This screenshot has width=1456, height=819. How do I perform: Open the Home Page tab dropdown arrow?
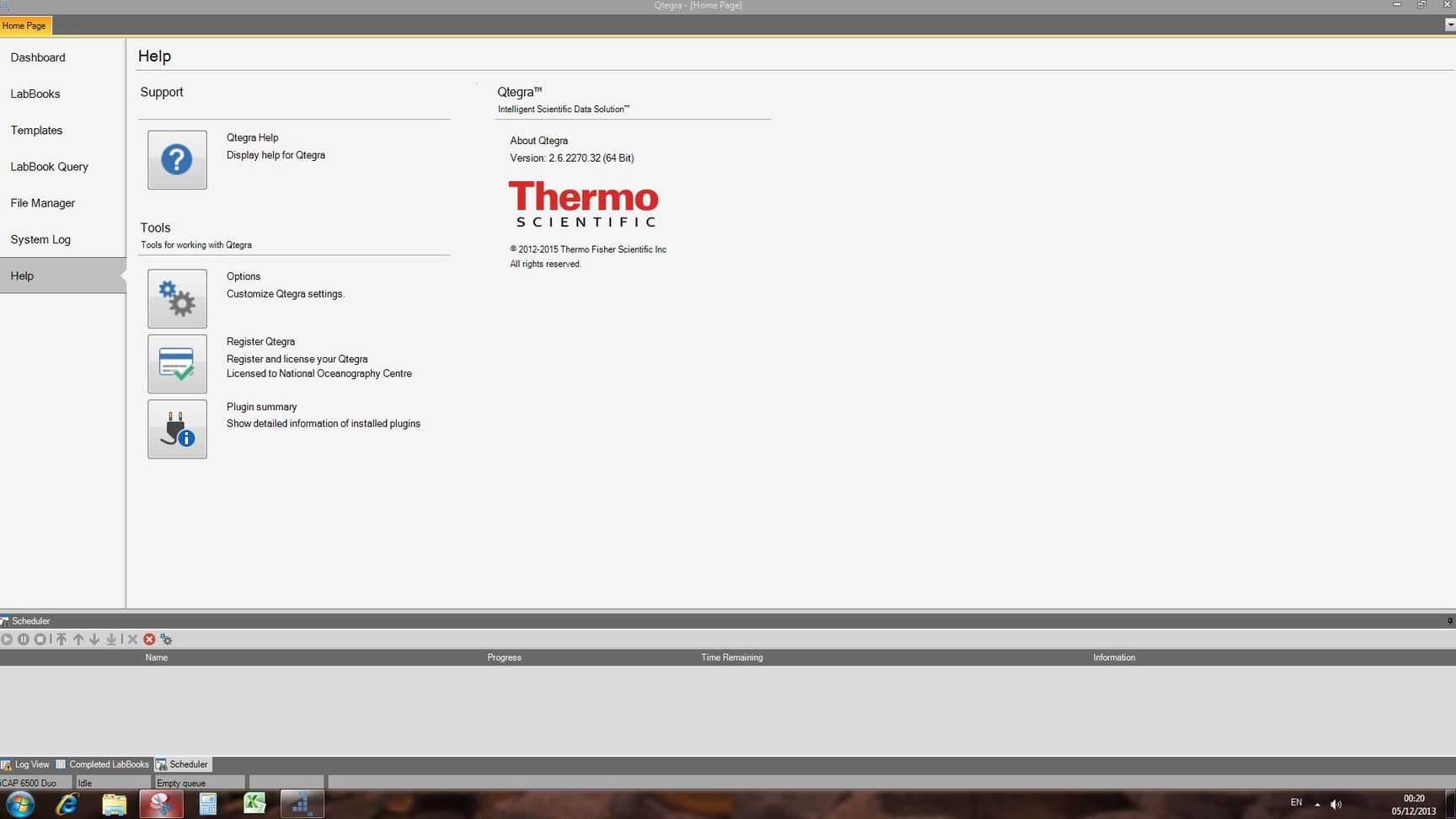coord(1450,24)
